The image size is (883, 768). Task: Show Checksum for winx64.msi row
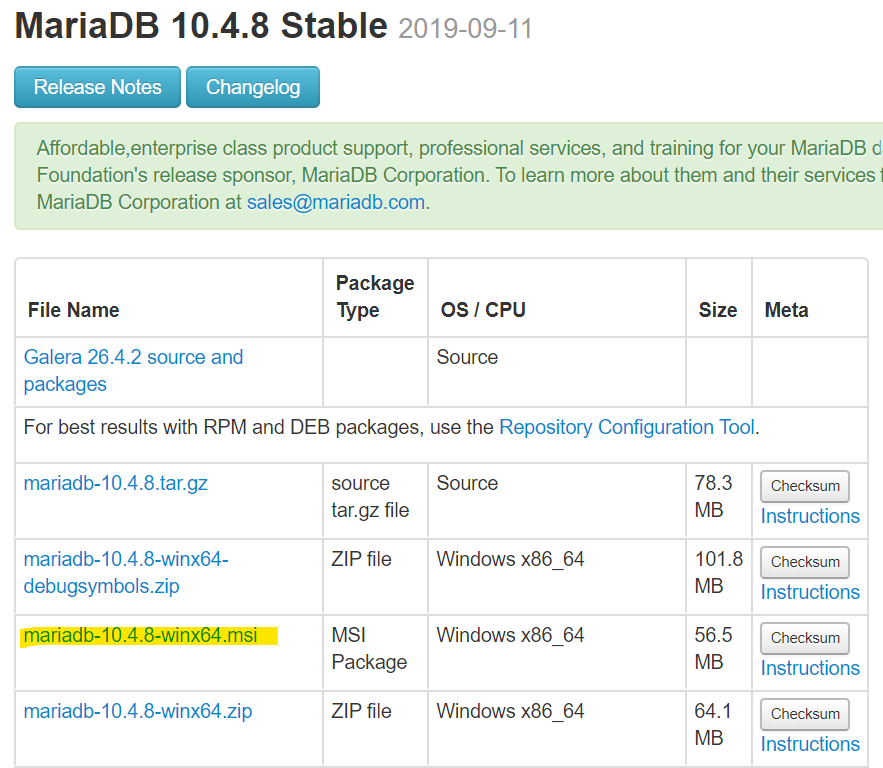pyautogui.click(x=805, y=638)
